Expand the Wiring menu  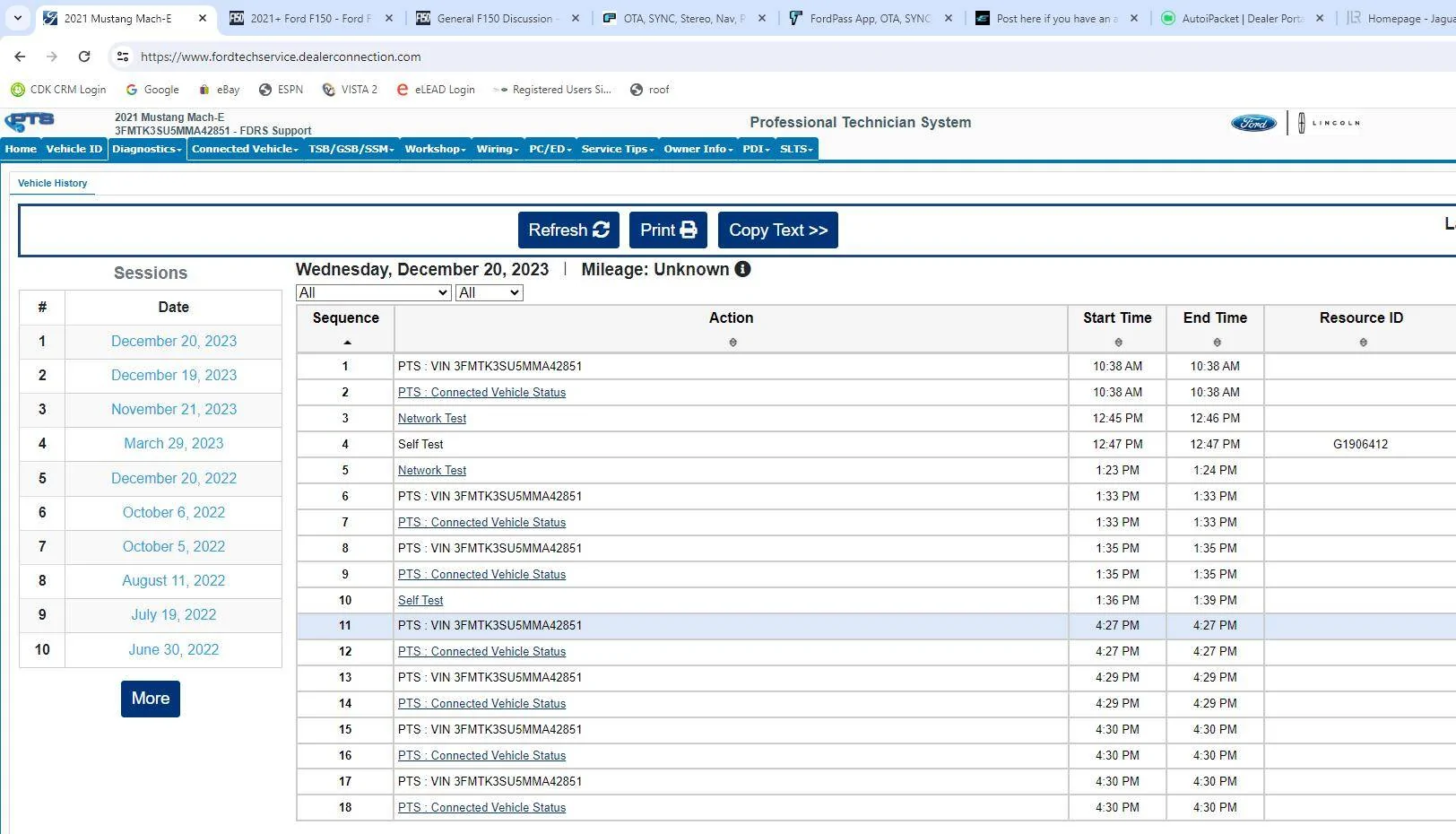(x=498, y=149)
